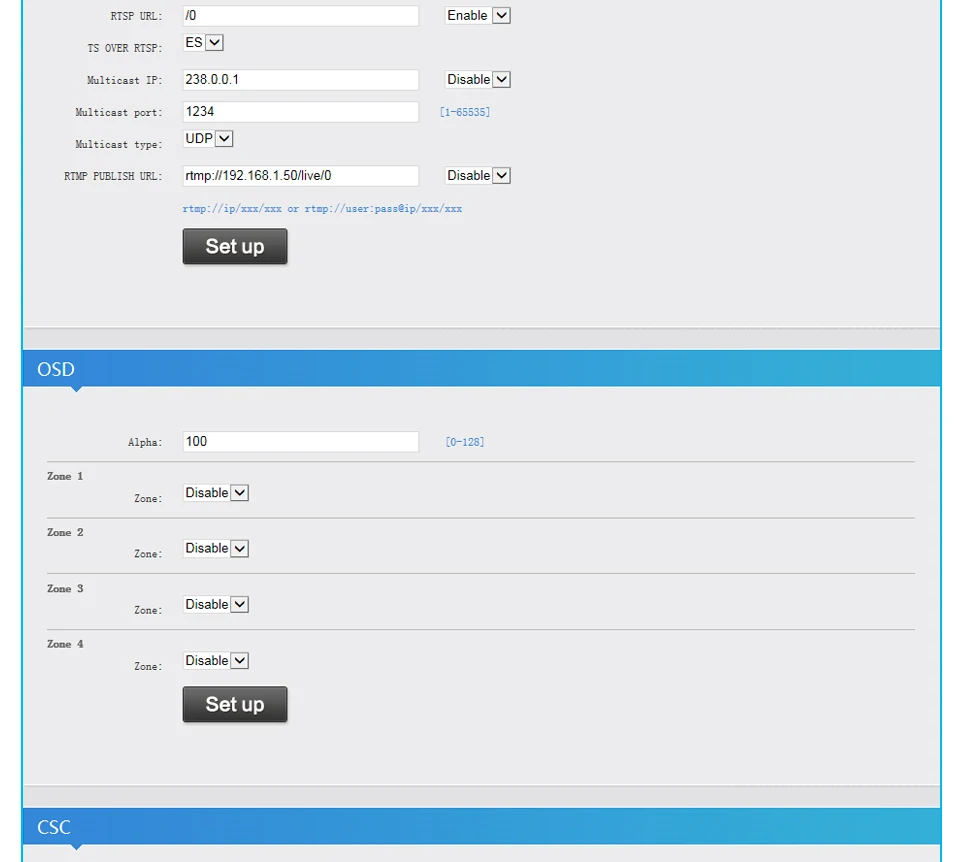Click the Zone 4 heading
Viewport: 960px width, 862px height.
pos(65,644)
